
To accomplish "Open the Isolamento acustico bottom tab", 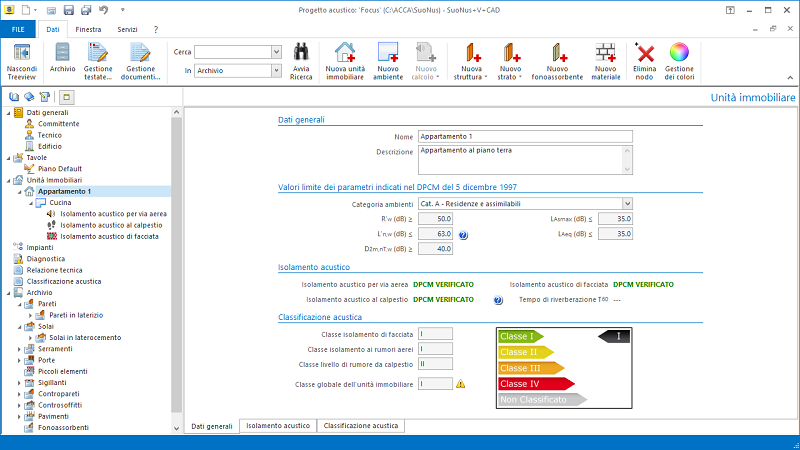I will tap(278, 426).
